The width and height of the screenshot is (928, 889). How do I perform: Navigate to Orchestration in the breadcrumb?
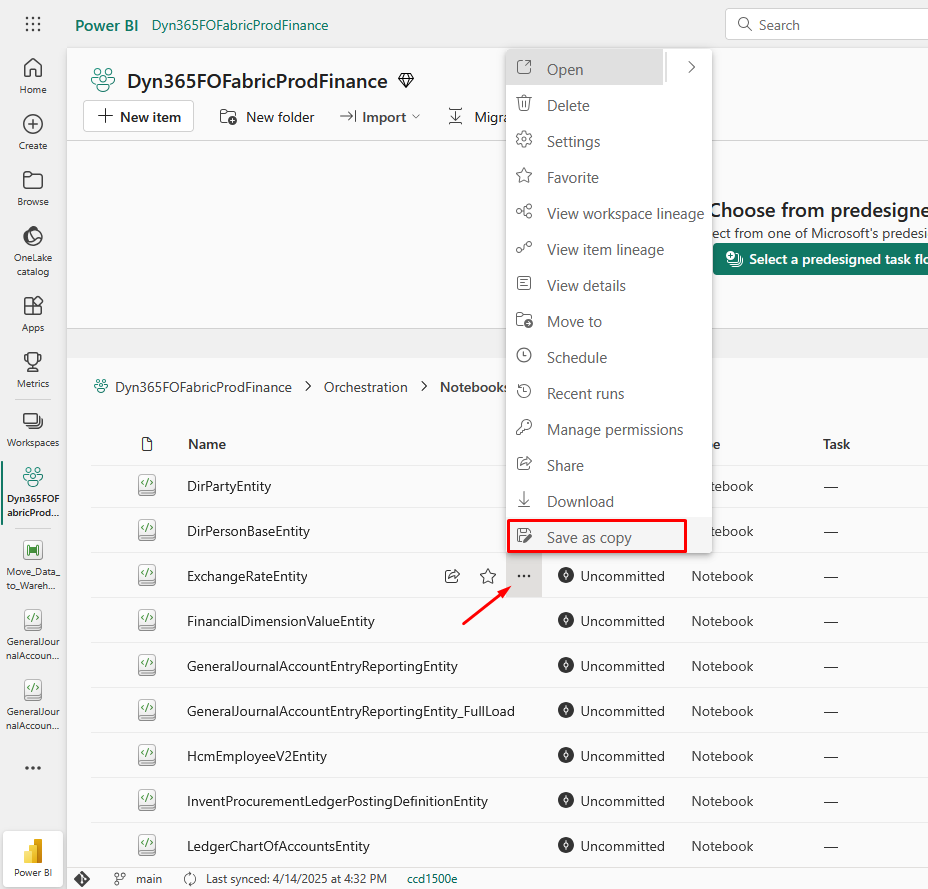[x=366, y=387]
